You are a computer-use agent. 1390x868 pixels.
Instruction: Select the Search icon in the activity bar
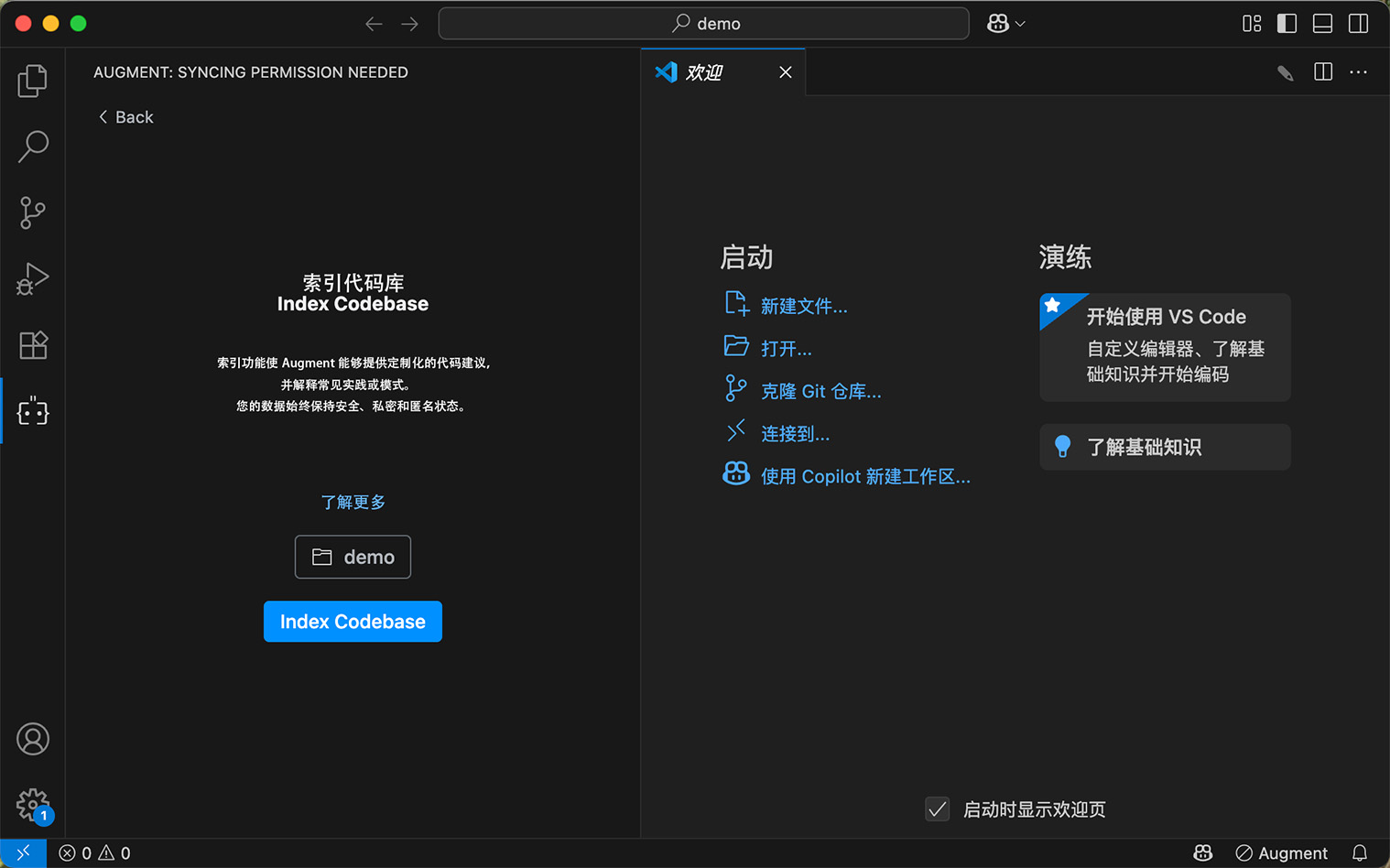click(33, 146)
